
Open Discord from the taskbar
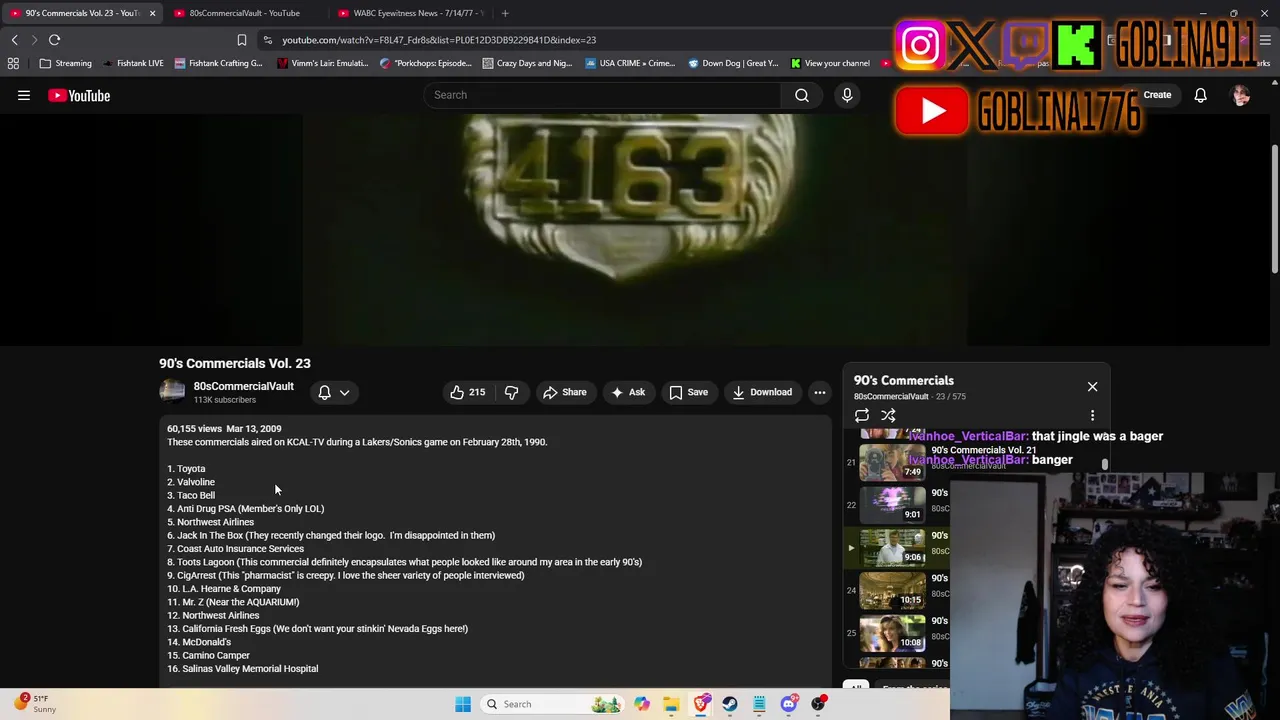click(789, 704)
